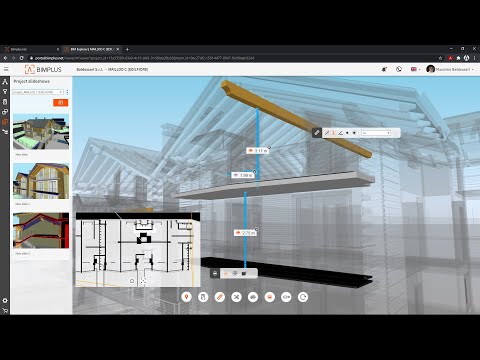The height and width of the screenshot is (360, 480).
Task: Close the first Bimplus browser tab
Action: 58,49
